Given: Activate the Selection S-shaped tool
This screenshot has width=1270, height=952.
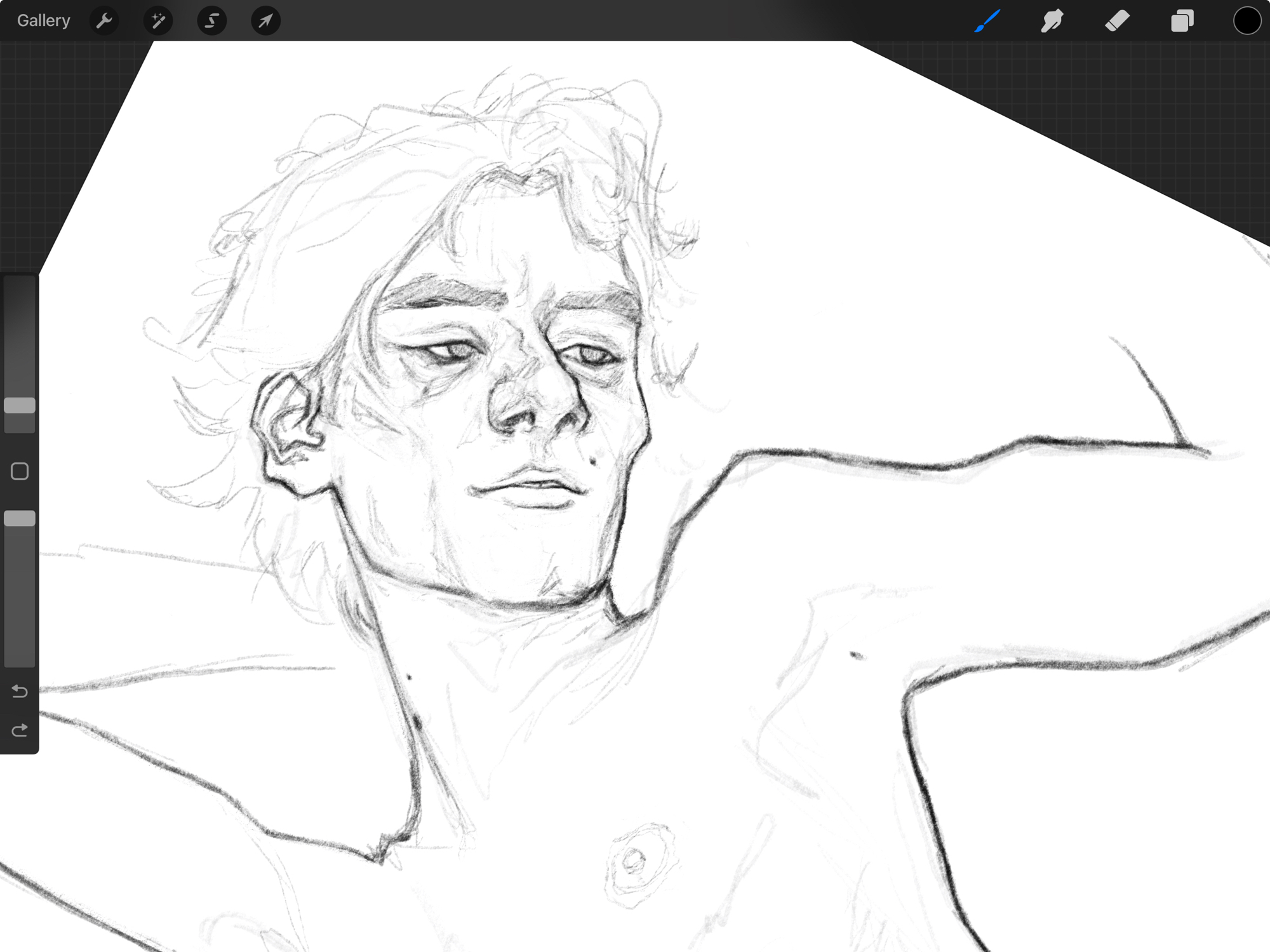Looking at the screenshot, I should point(212,21).
